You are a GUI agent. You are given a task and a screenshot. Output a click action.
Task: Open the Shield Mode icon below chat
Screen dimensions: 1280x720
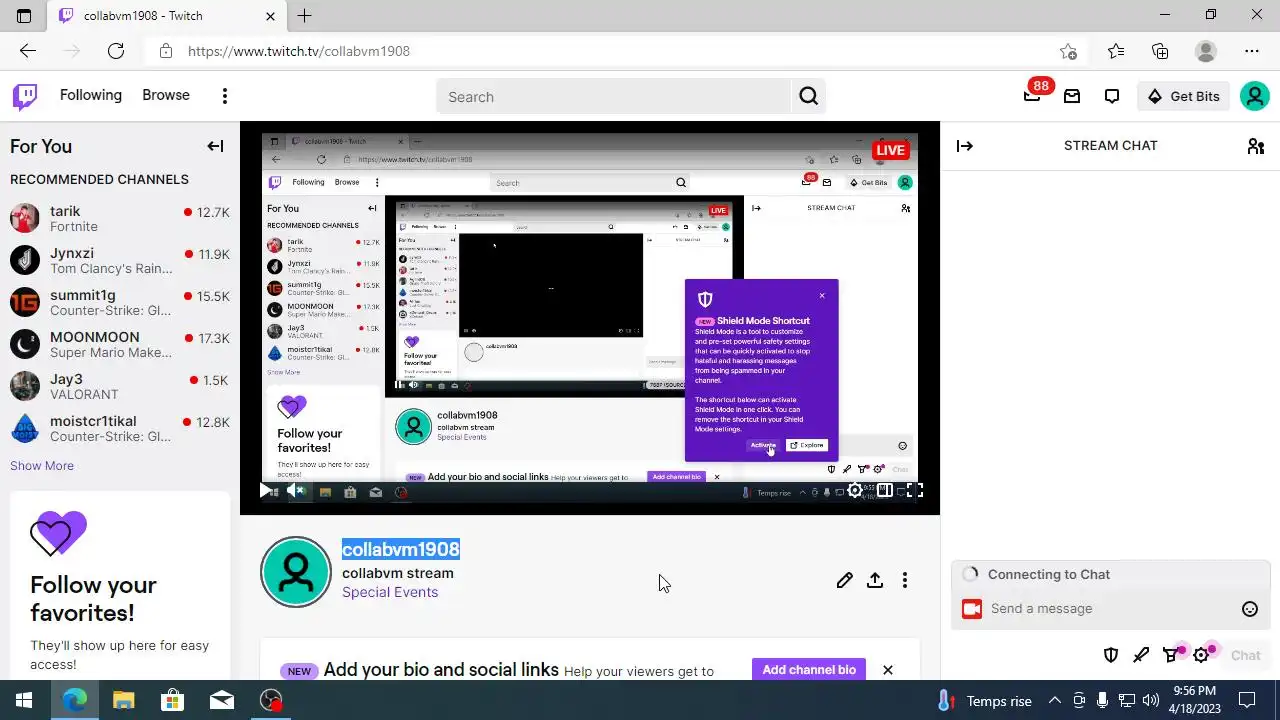click(1111, 655)
